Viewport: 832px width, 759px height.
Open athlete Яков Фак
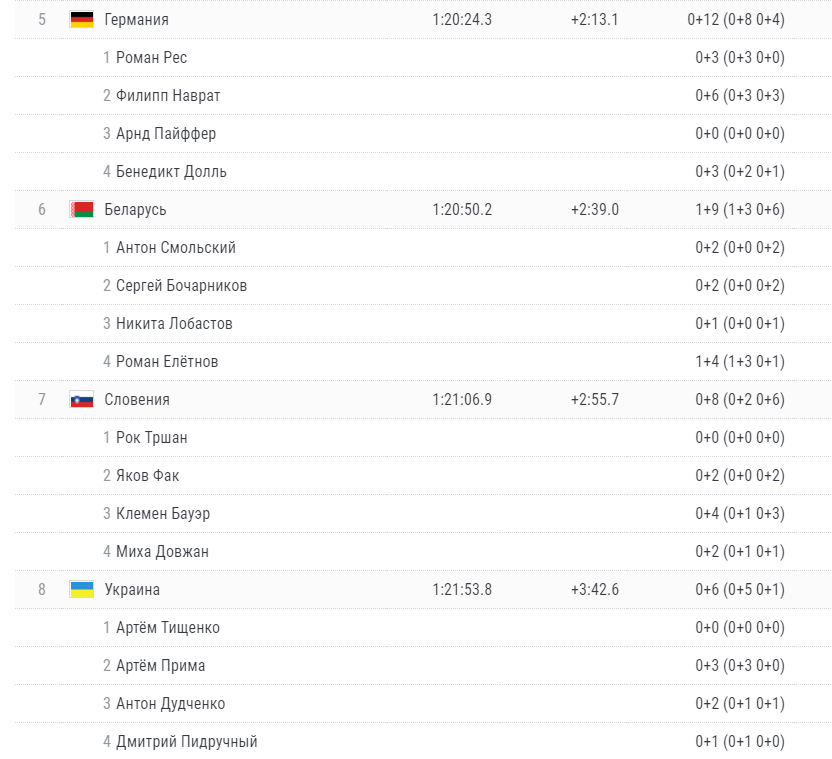pos(148,476)
